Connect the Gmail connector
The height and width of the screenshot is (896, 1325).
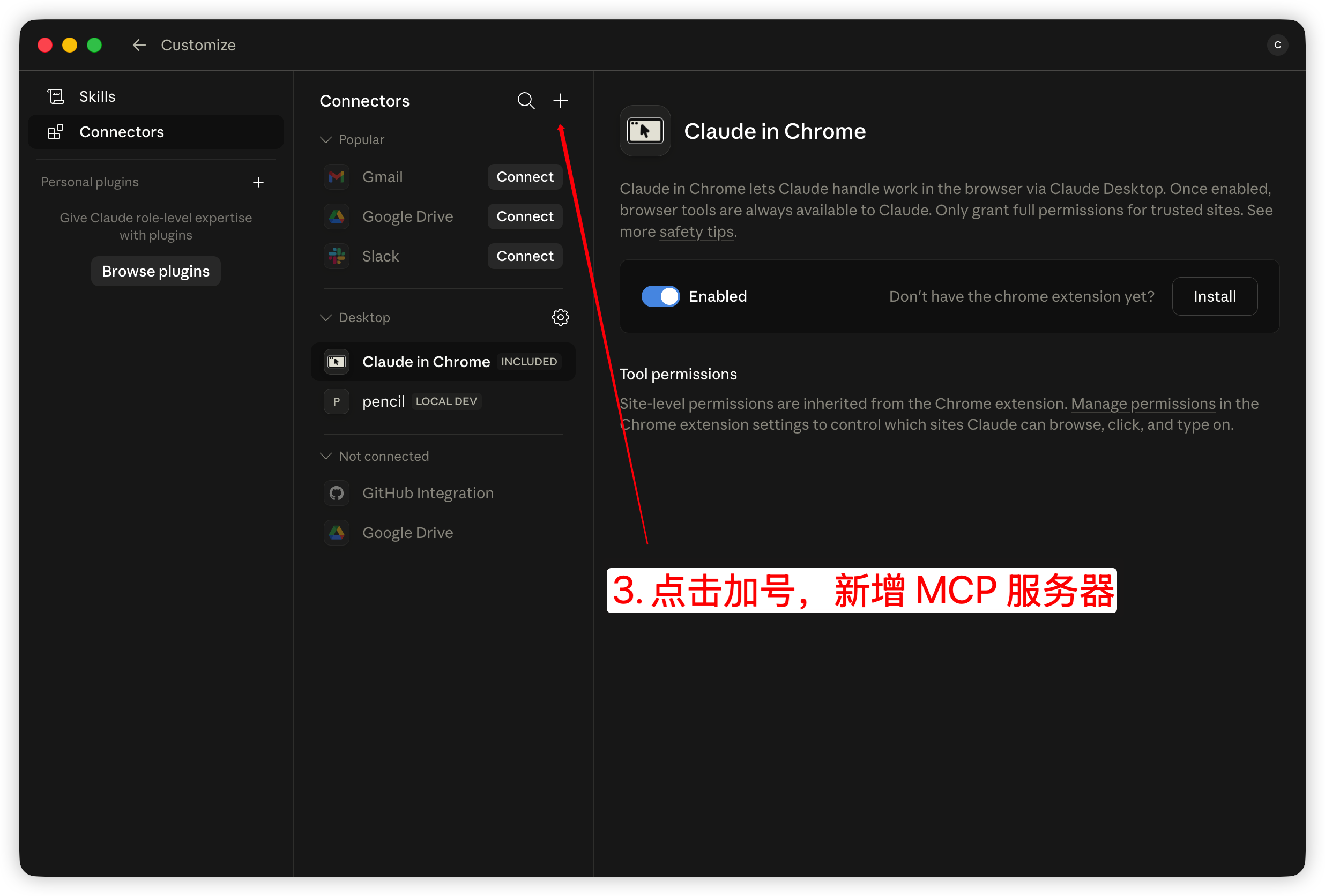525,177
